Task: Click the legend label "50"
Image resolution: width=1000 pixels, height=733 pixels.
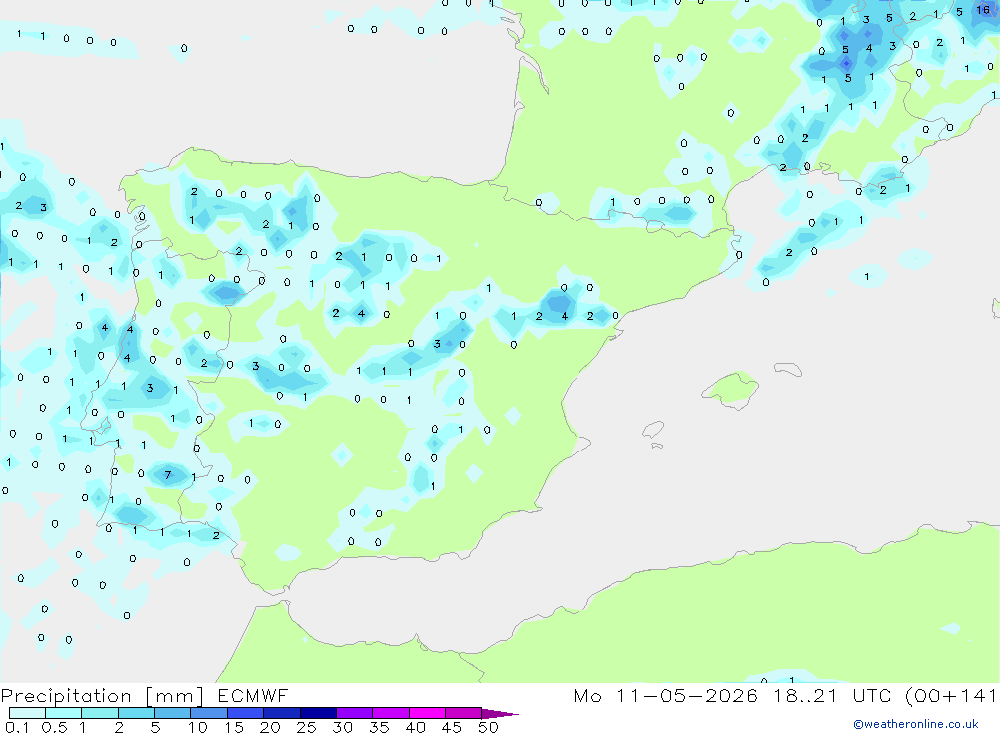Action: point(488,727)
